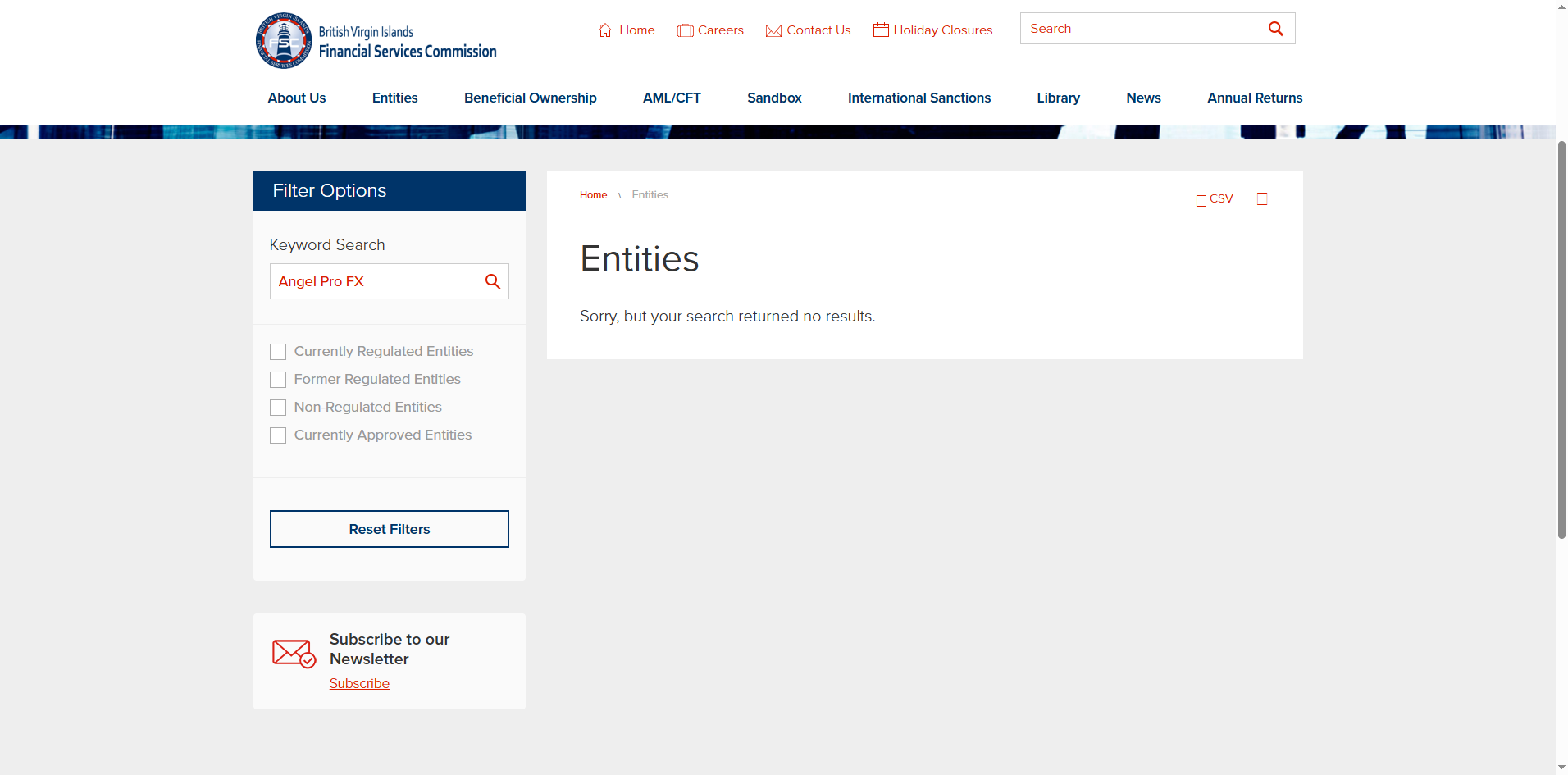Viewport: 1568px width, 775px height.
Task: Click the Home house icon
Action: click(x=605, y=30)
